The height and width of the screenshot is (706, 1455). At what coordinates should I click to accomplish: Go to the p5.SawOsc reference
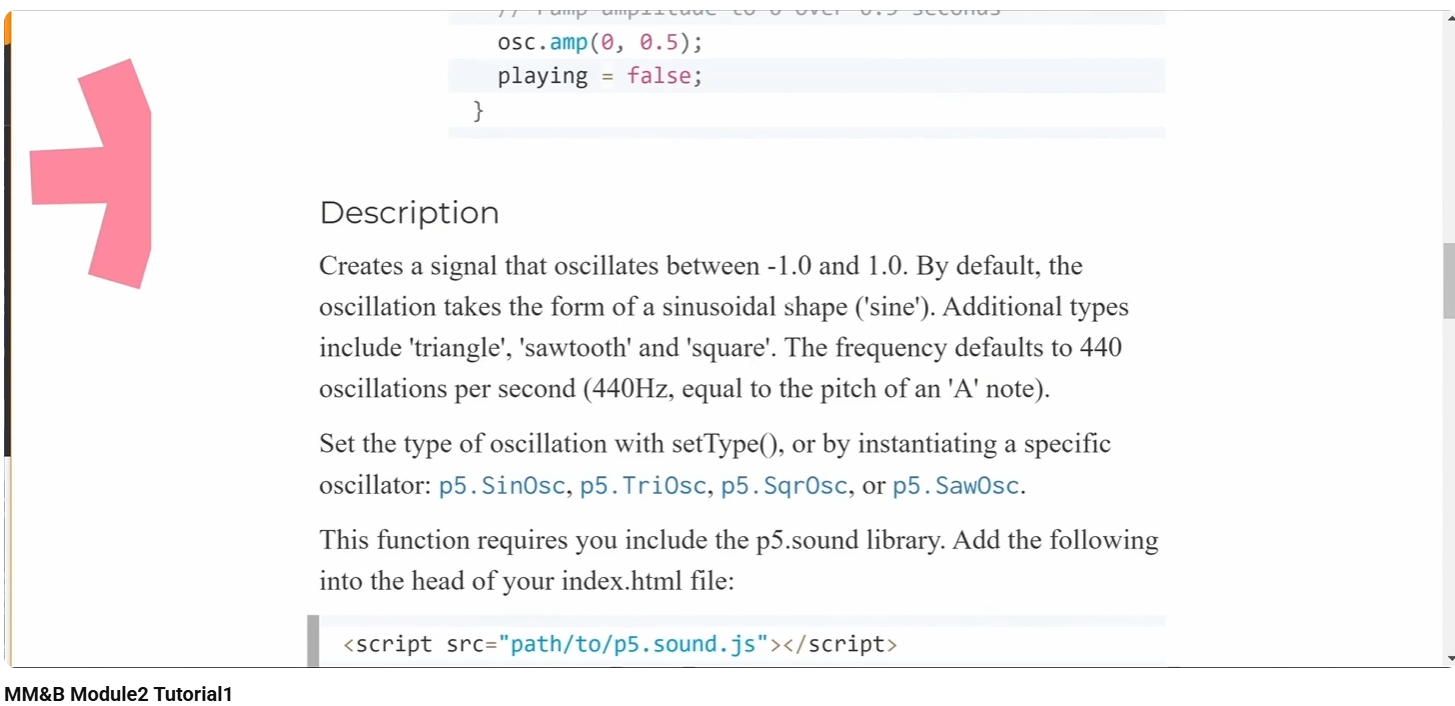click(955, 487)
